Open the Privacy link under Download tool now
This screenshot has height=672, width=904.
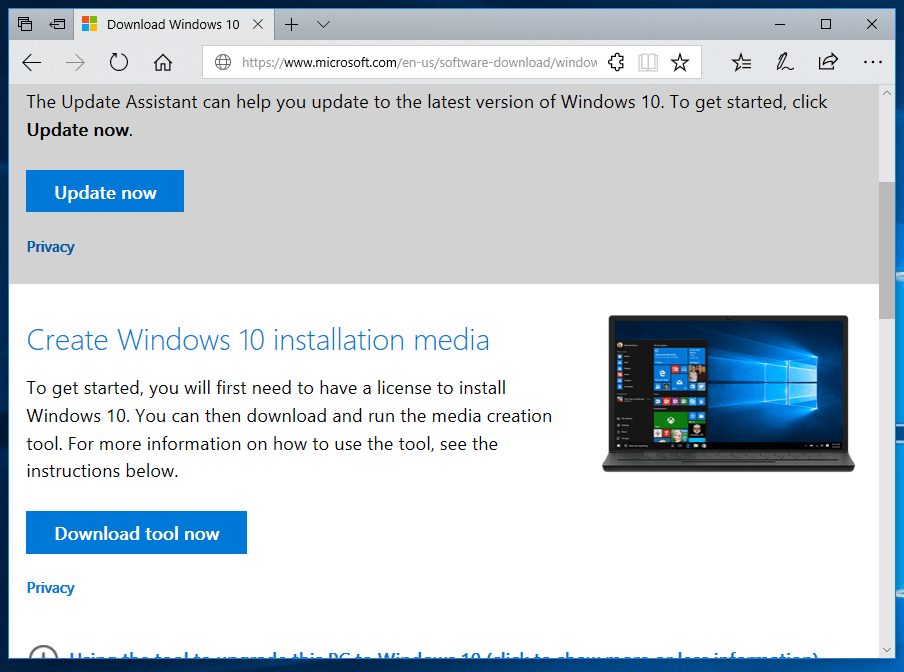(51, 588)
